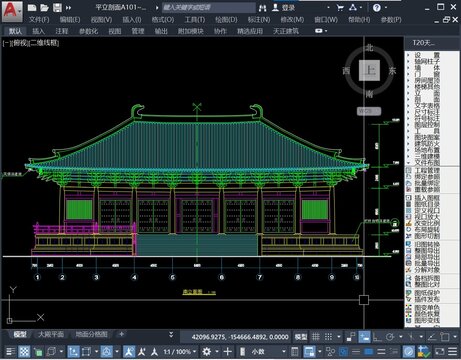The image size is (461, 360).
Task: Click the Save floppy disk icon
Action: [x=57, y=8]
